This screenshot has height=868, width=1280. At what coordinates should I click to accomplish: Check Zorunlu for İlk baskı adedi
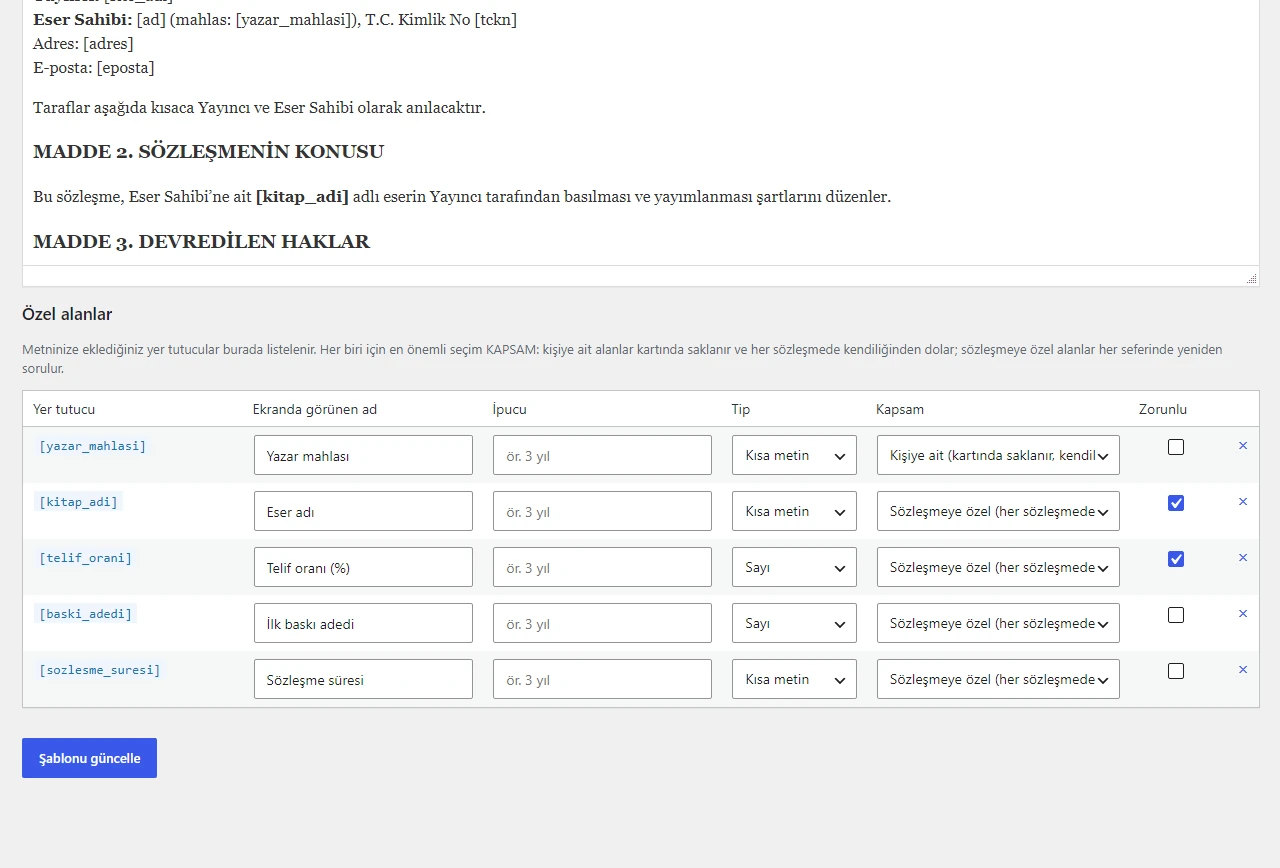1176,615
